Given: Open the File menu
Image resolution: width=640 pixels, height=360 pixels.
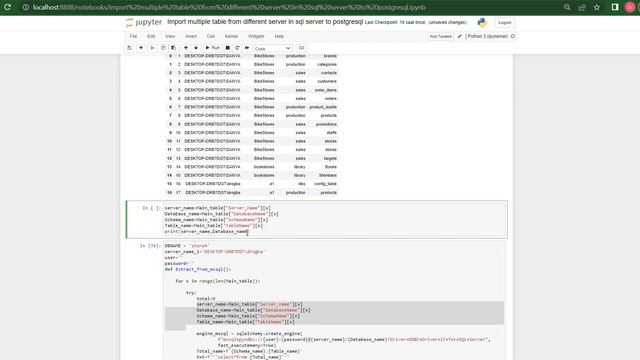Looking at the screenshot, I should click(x=133, y=36).
